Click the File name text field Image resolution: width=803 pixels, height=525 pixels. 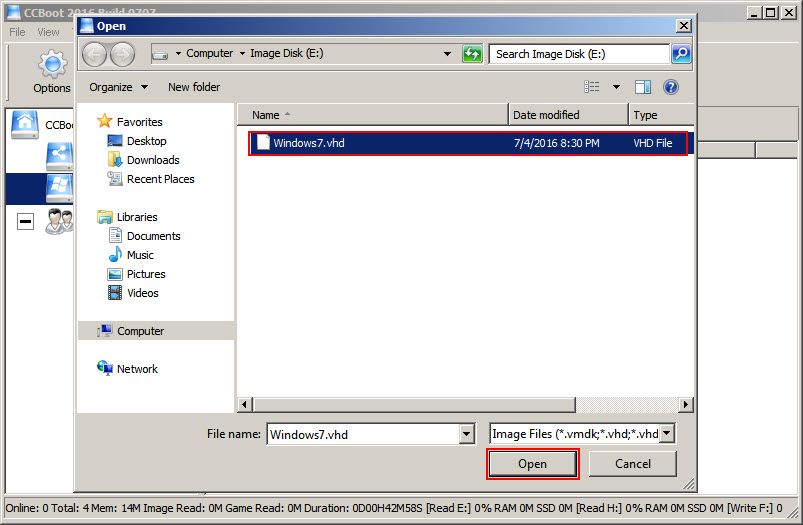pyautogui.click(x=363, y=434)
